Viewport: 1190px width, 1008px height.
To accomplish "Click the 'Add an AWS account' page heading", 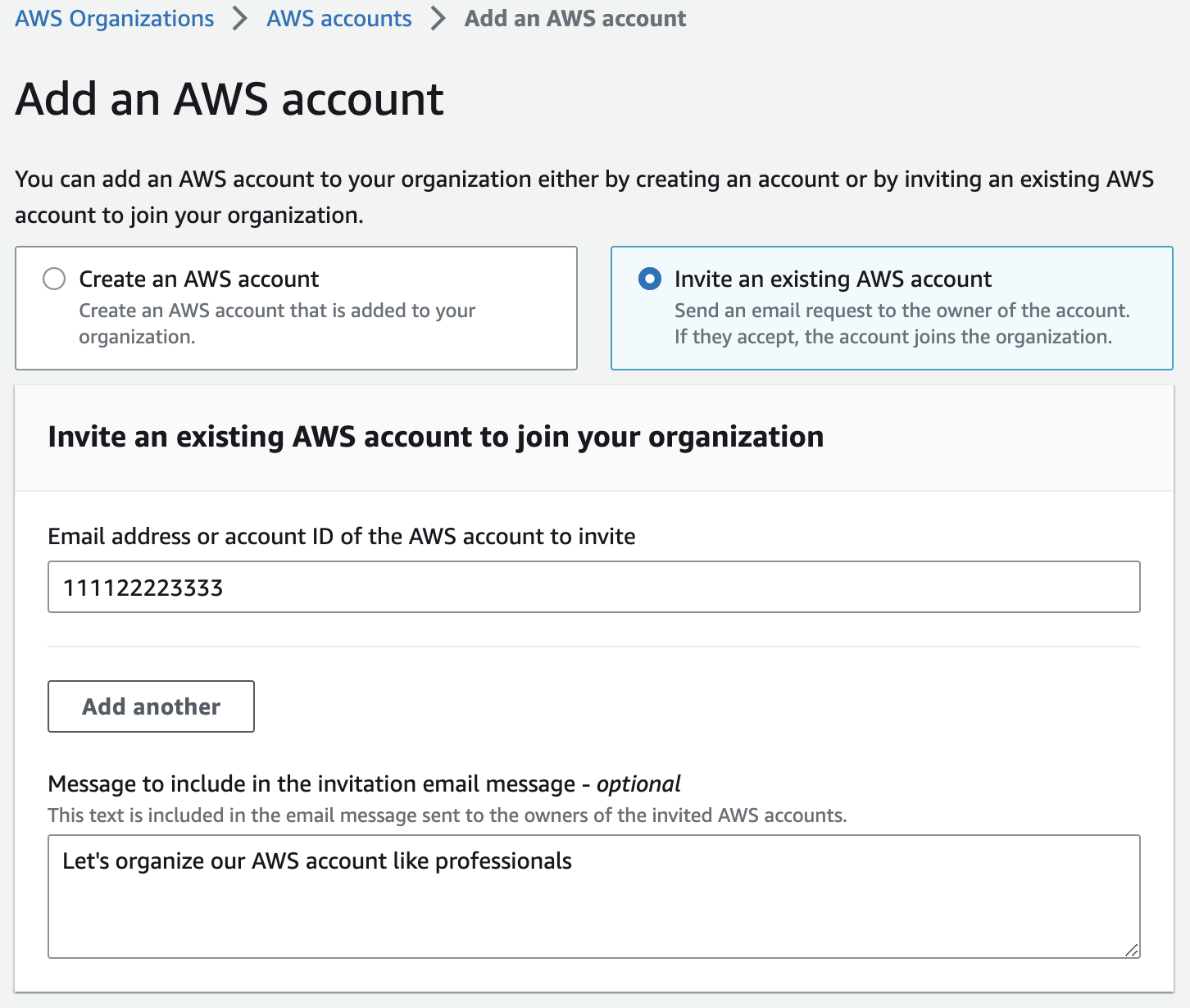I will coord(229,99).
